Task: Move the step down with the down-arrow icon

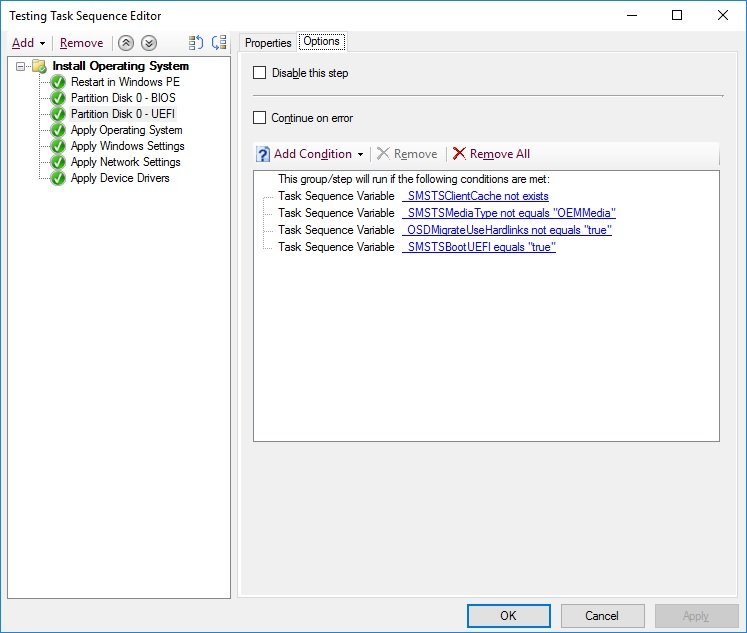Action: tap(149, 43)
